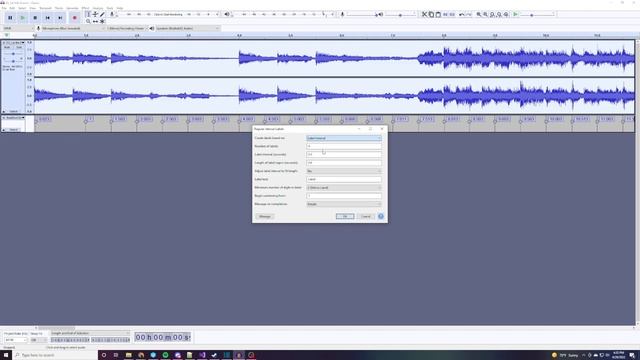Click Fit selection to width icon

coord(492,14)
